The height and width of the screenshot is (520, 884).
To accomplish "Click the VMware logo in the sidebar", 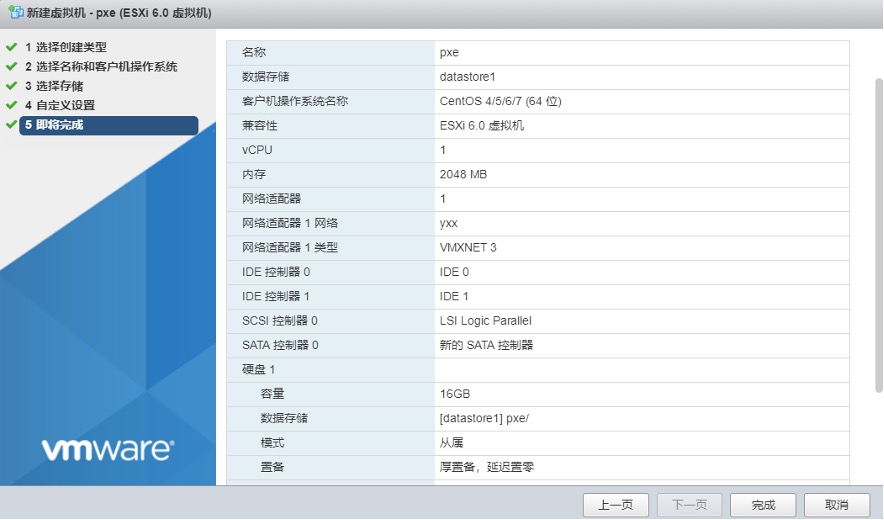I will (x=107, y=449).
